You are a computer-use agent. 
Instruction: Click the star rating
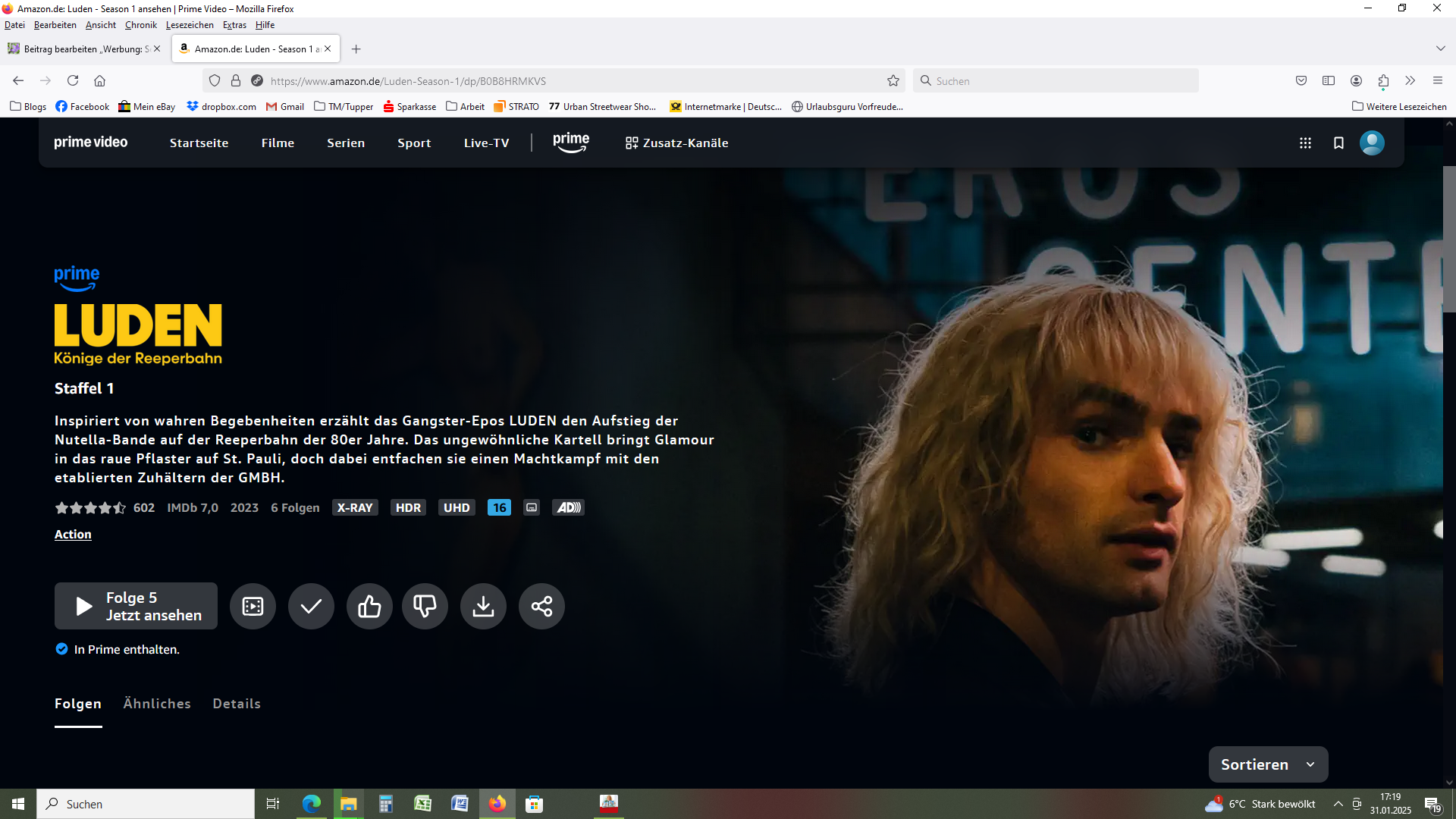[x=90, y=507]
